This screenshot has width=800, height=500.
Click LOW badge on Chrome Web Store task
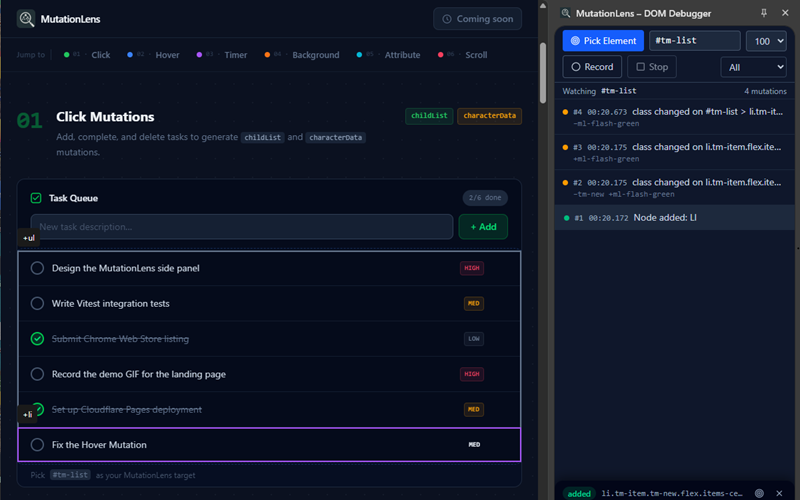(473, 339)
